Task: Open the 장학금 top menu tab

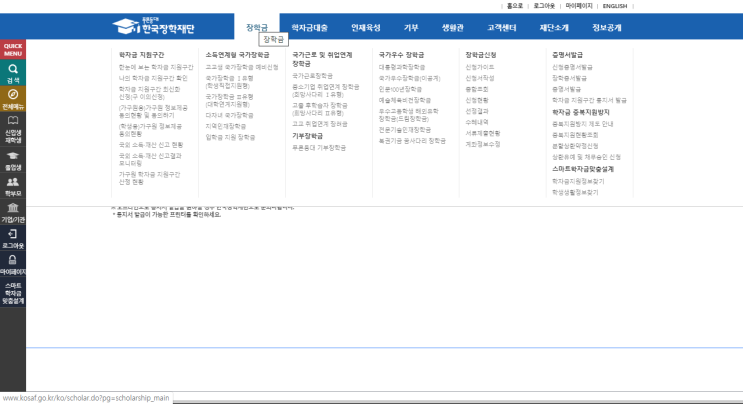Action: pos(256,27)
